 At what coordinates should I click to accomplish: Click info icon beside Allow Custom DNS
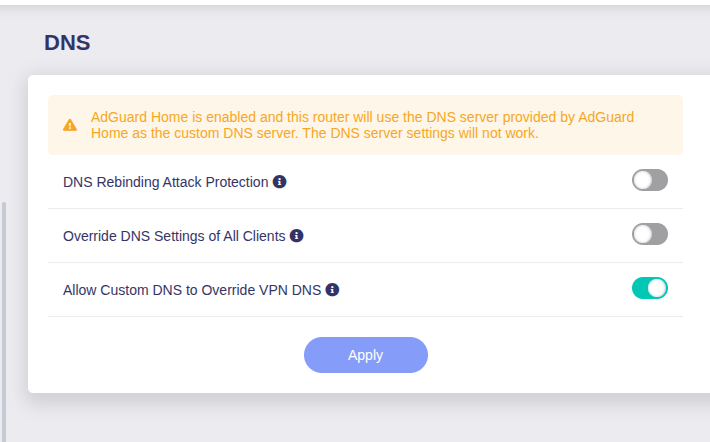[x=333, y=290]
